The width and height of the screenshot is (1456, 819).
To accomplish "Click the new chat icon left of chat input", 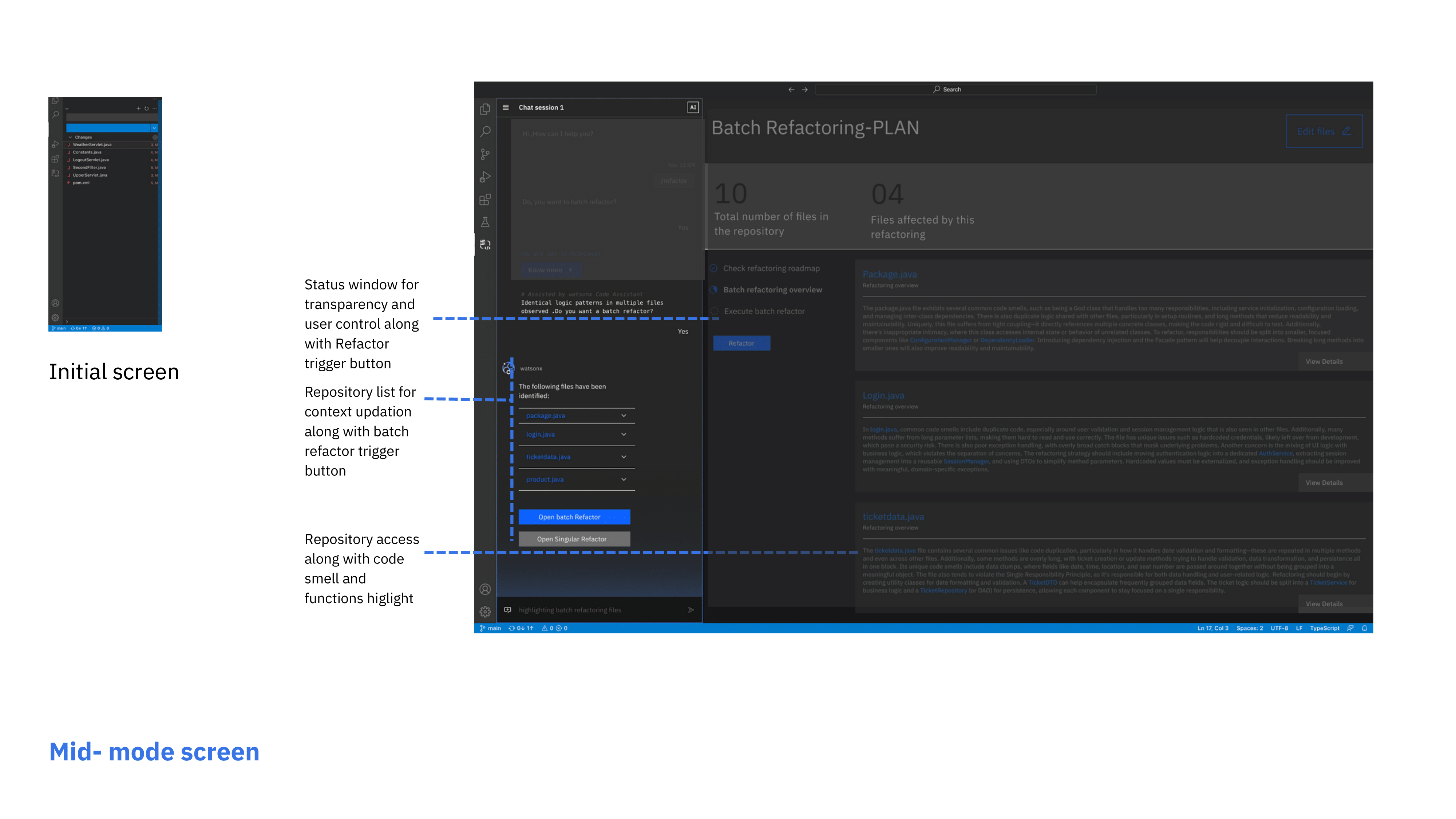I will [507, 610].
